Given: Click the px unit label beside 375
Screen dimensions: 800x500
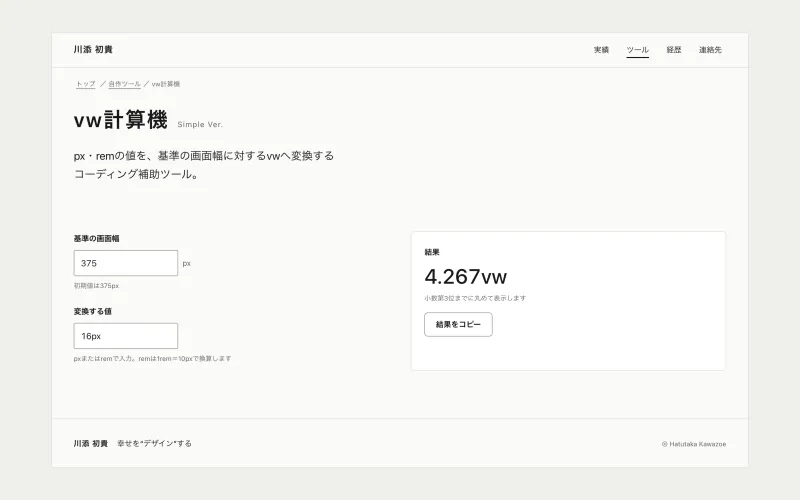Looking at the screenshot, I should (186, 264).
